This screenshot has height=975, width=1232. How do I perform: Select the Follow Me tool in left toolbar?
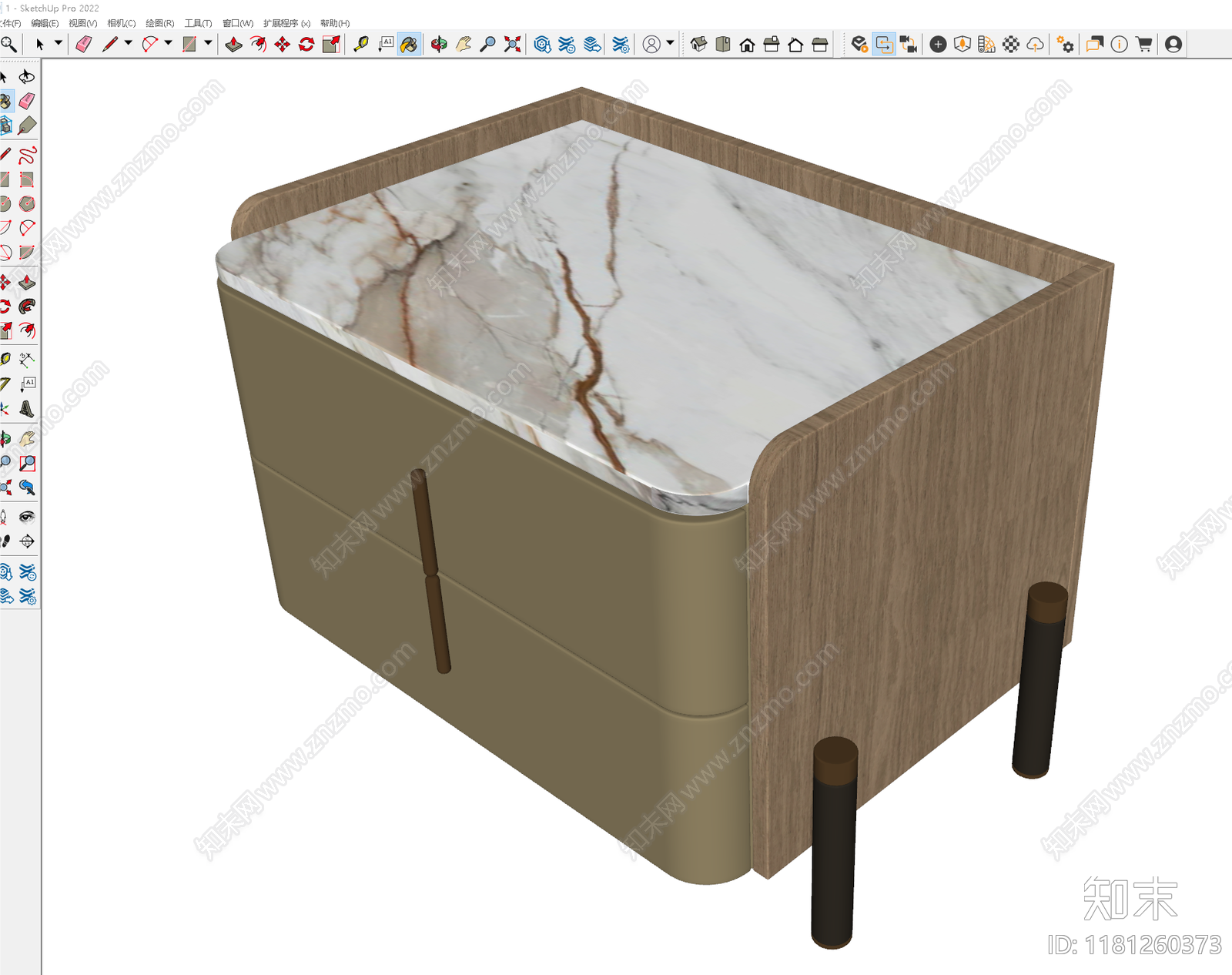27,307
